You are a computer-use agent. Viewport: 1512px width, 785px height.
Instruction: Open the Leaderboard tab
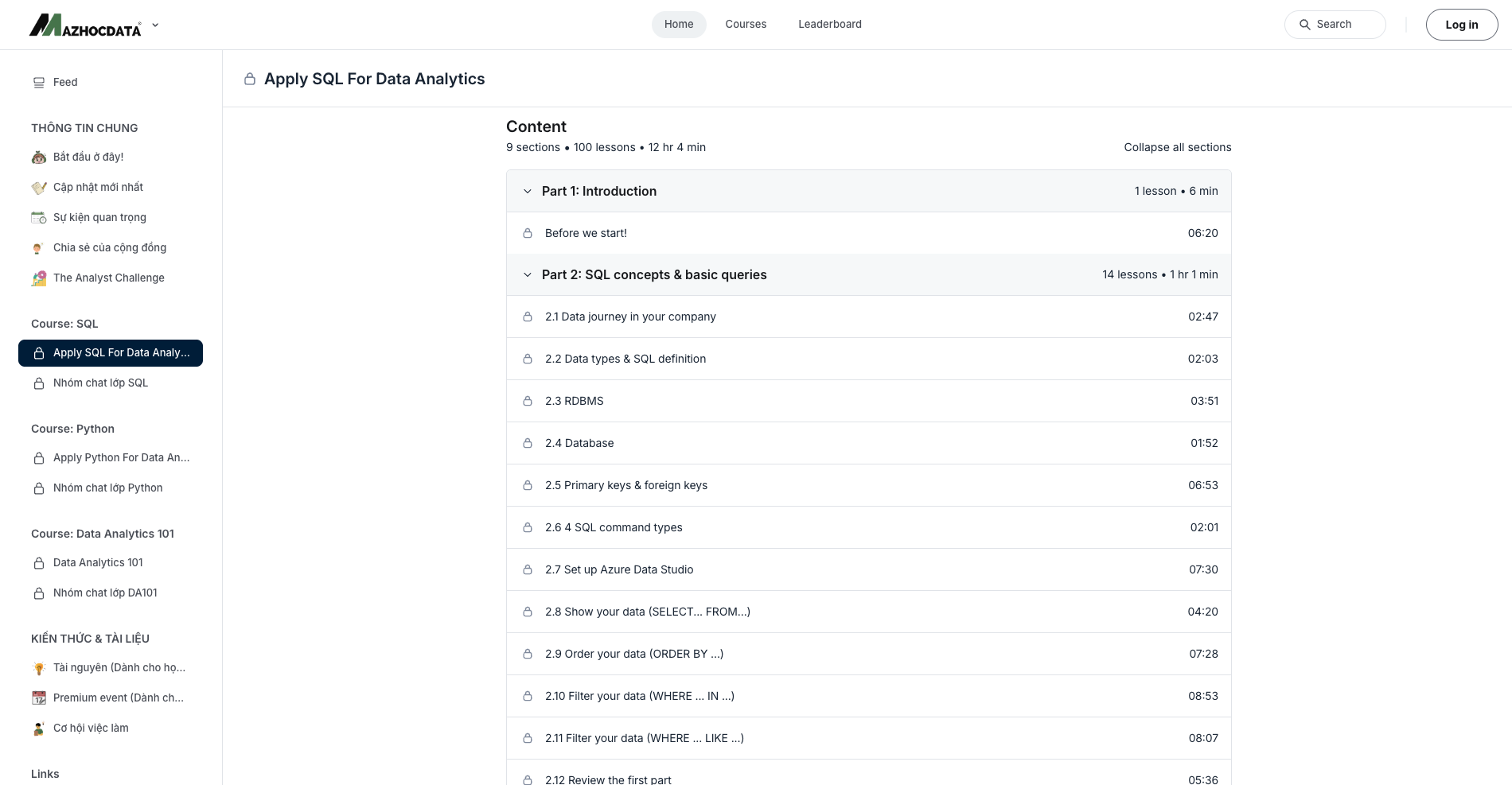(829, 25)
